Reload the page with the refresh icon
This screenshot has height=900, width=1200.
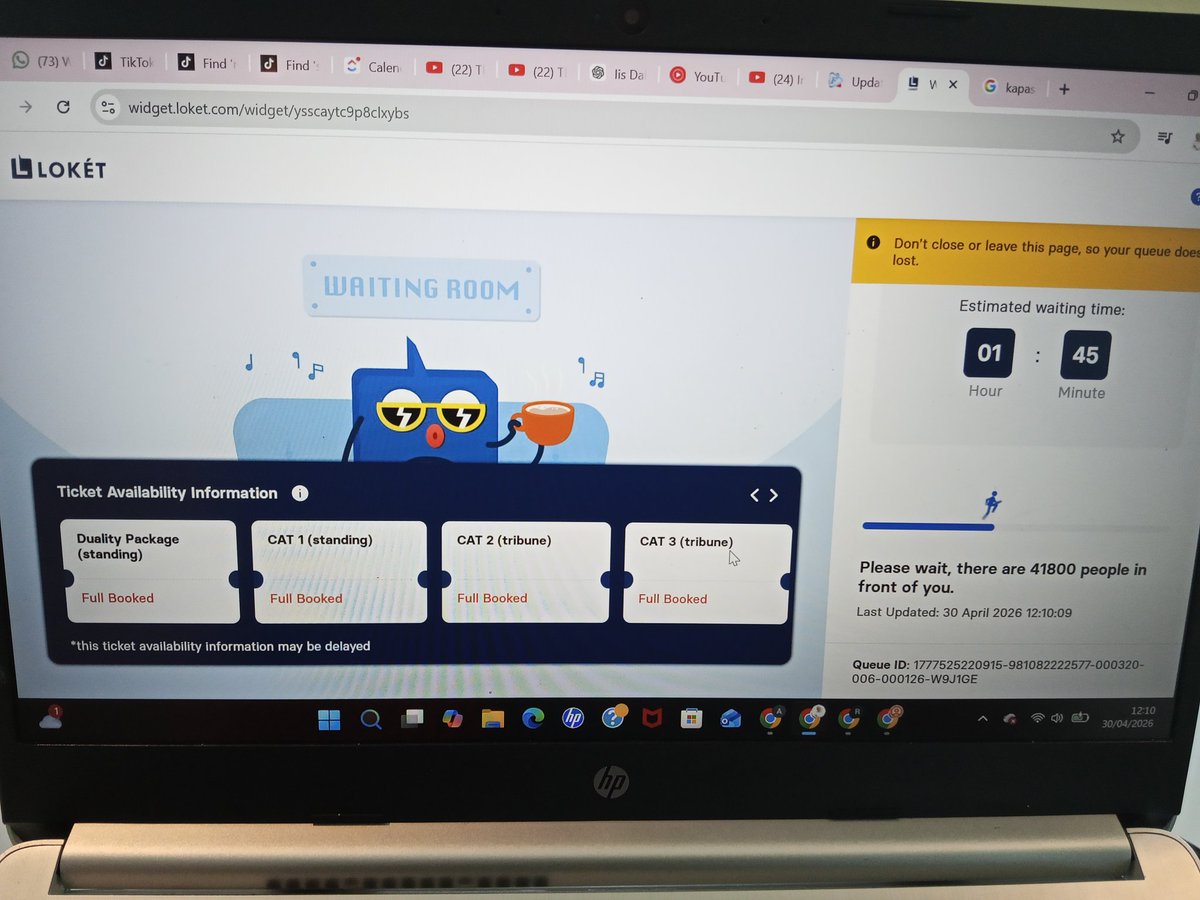[63, 107]
